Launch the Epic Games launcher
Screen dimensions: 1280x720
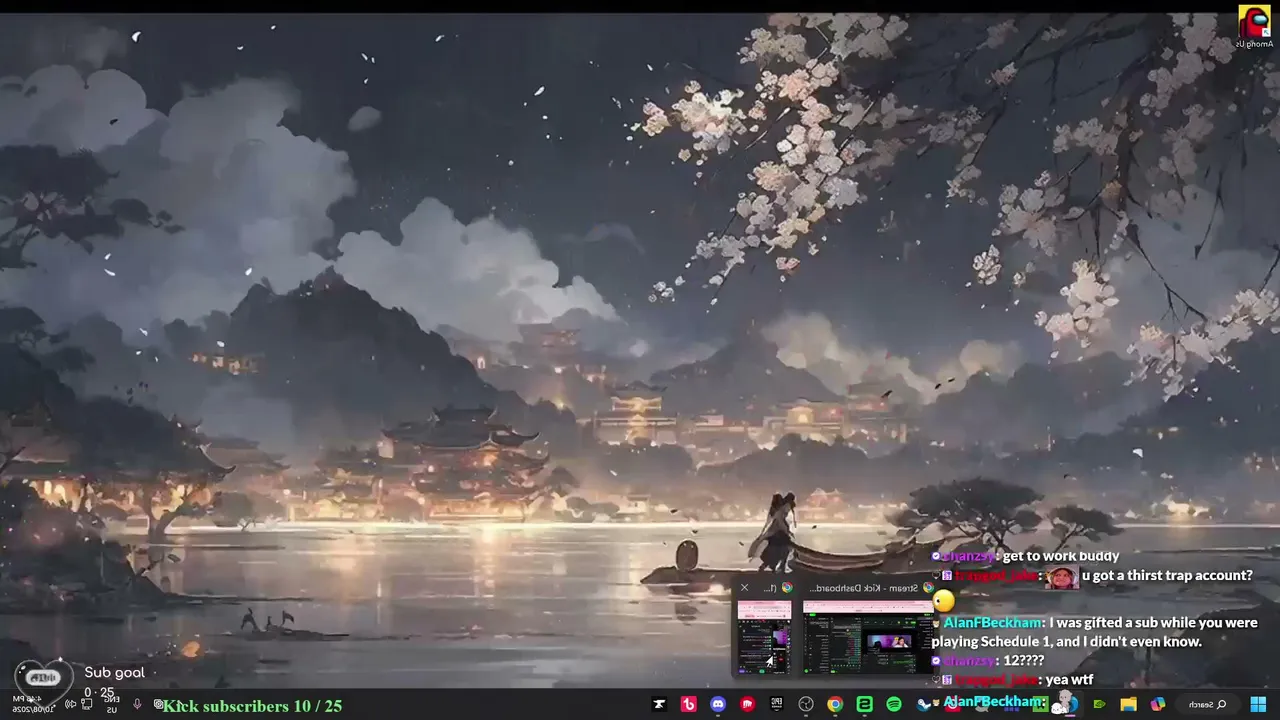pos(777,704)
